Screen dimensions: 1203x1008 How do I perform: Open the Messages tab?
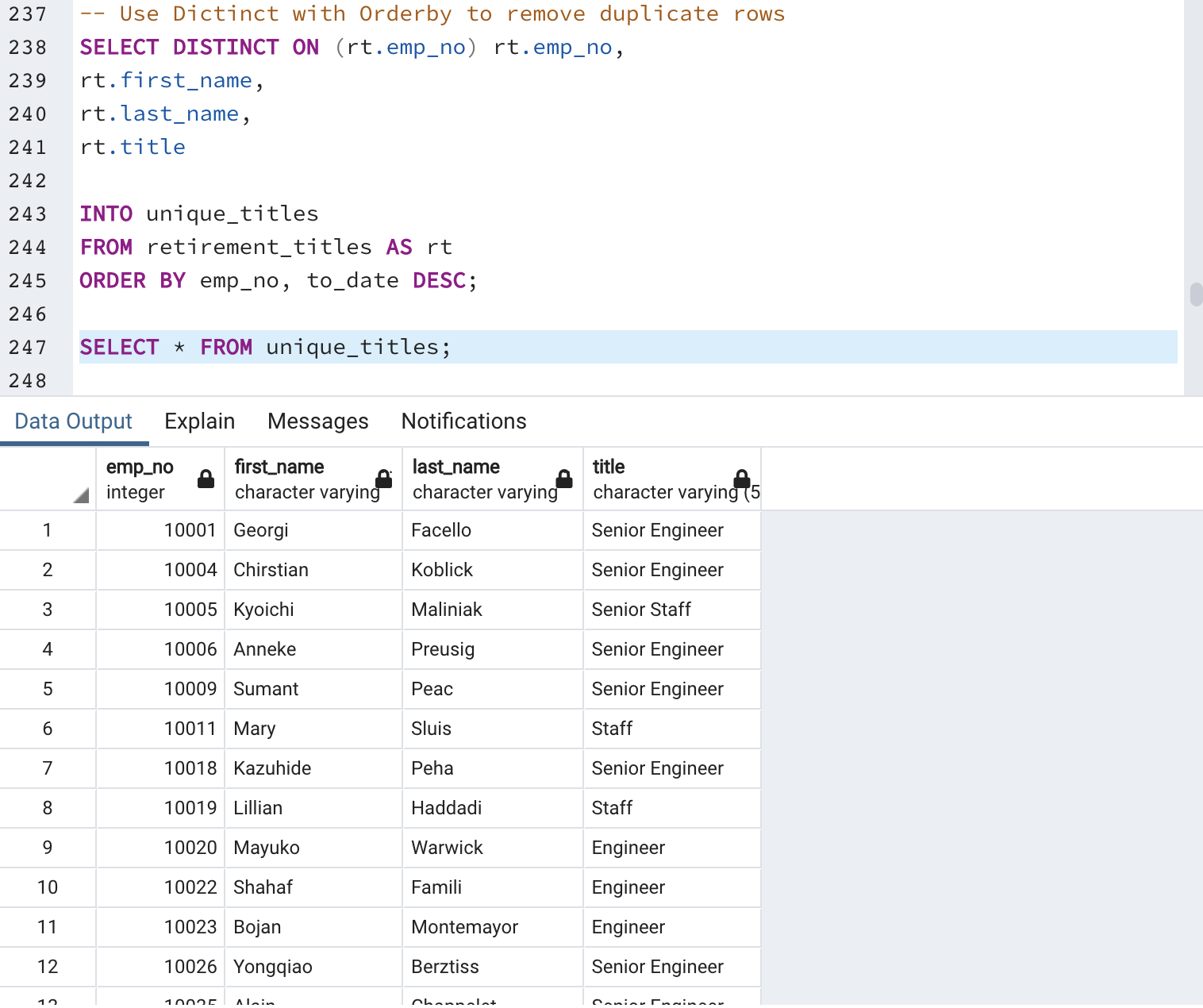[x=317, y=421]
